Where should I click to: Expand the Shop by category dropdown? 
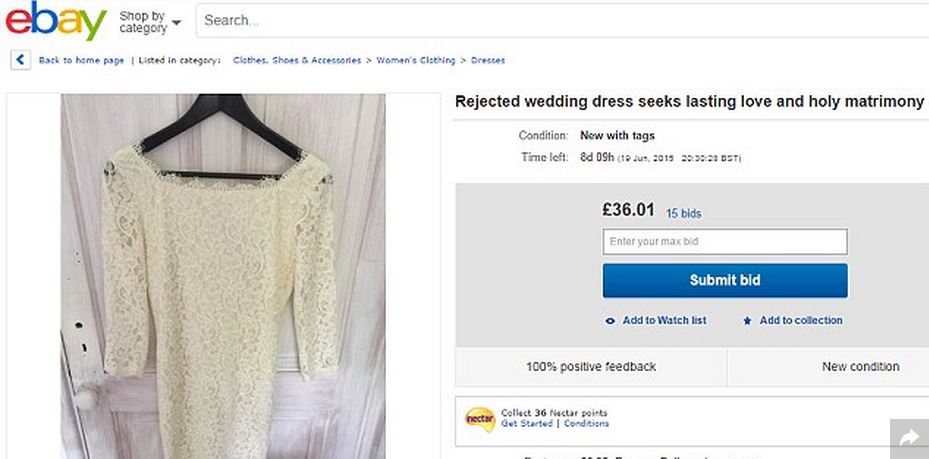pos(150,21)
